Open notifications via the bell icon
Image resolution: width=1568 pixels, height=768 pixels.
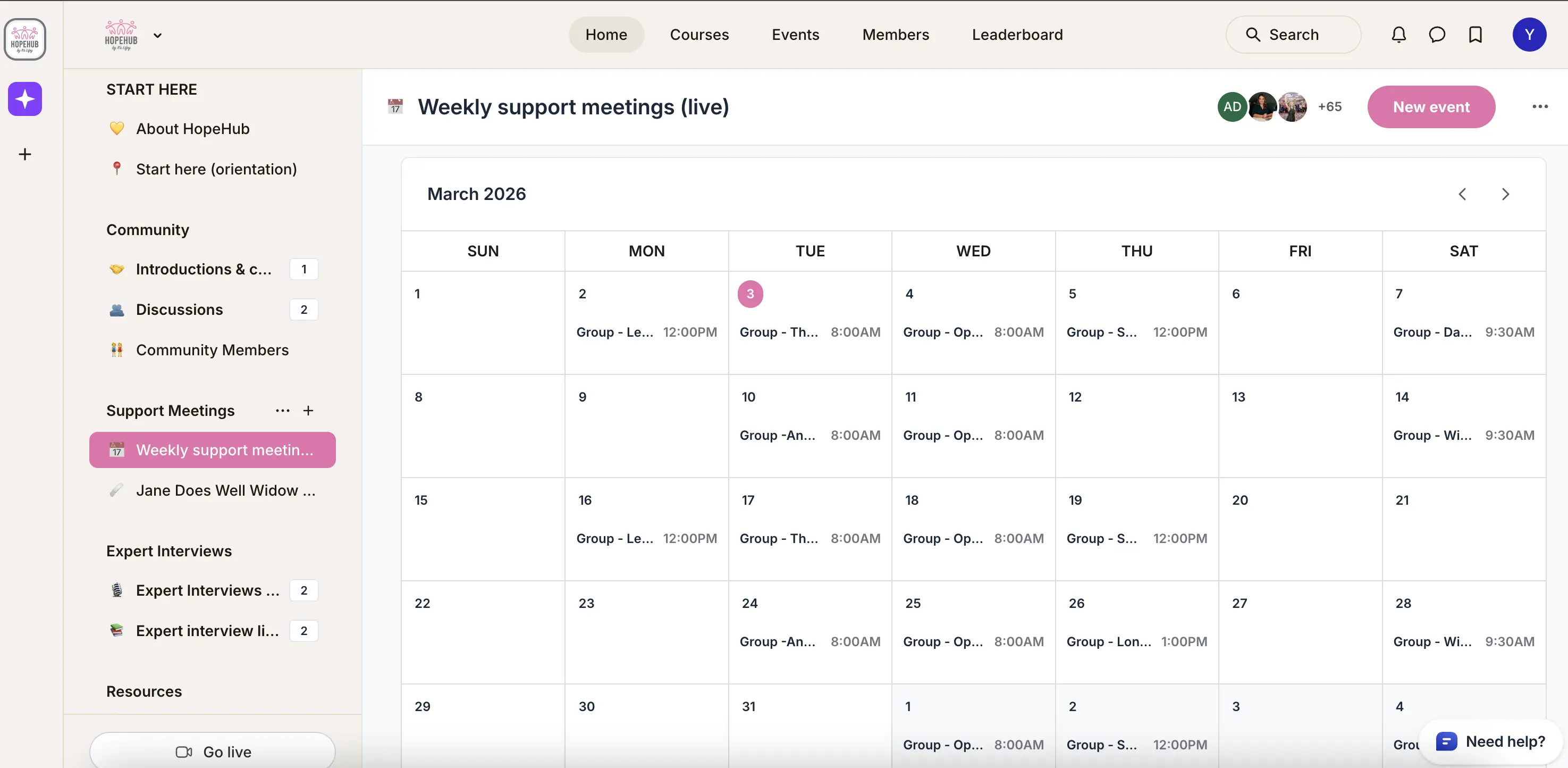[1398, 35]
